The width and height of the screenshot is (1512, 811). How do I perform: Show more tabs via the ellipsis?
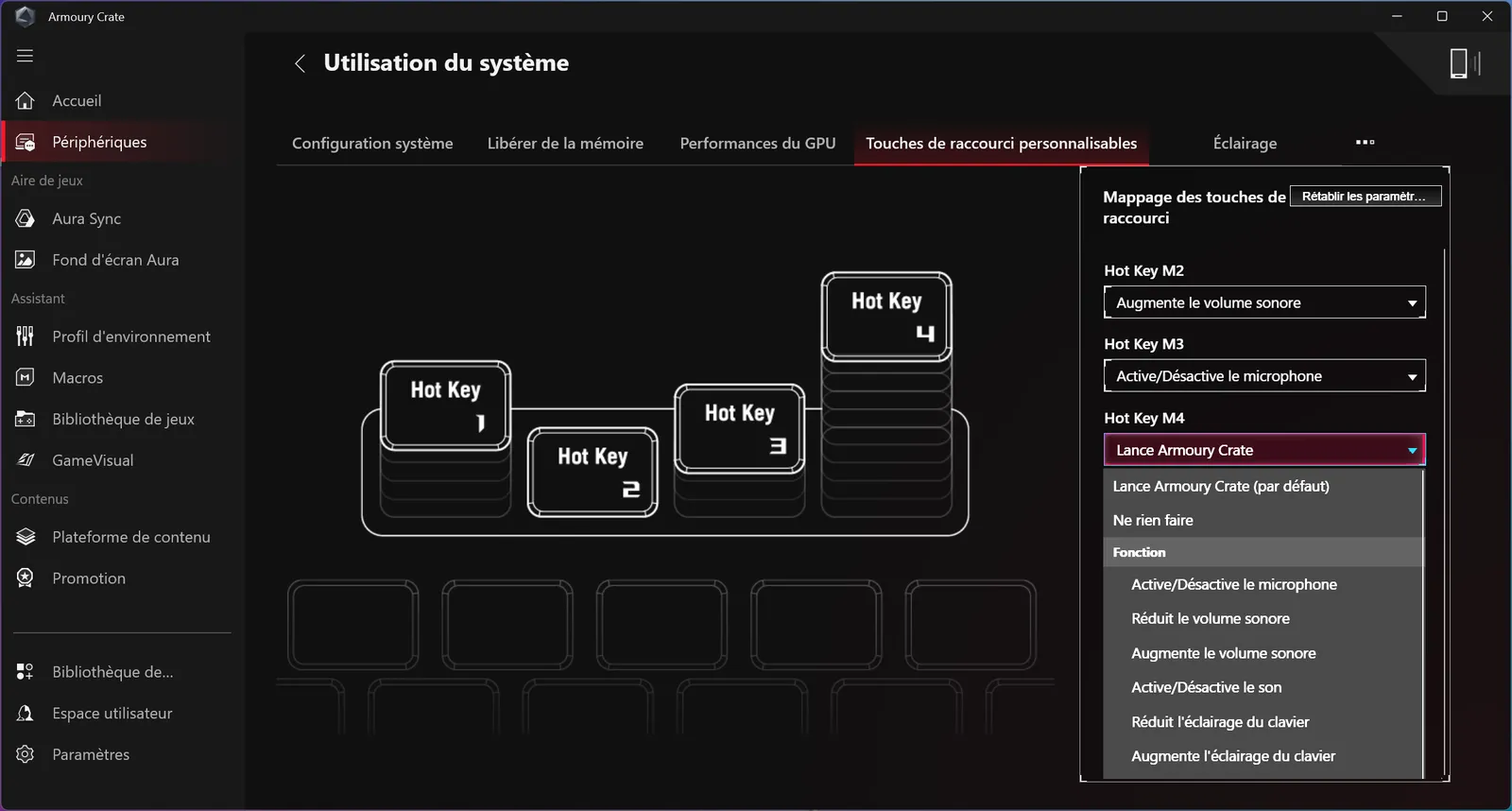coord(1365,142)
